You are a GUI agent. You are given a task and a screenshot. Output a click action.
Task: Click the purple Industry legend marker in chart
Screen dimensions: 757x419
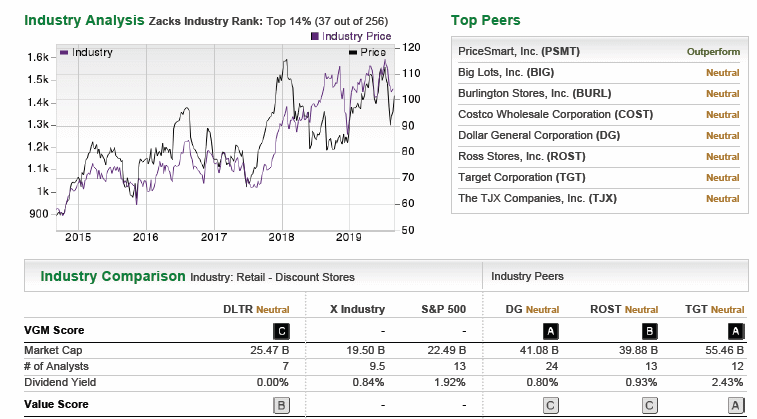64,52
